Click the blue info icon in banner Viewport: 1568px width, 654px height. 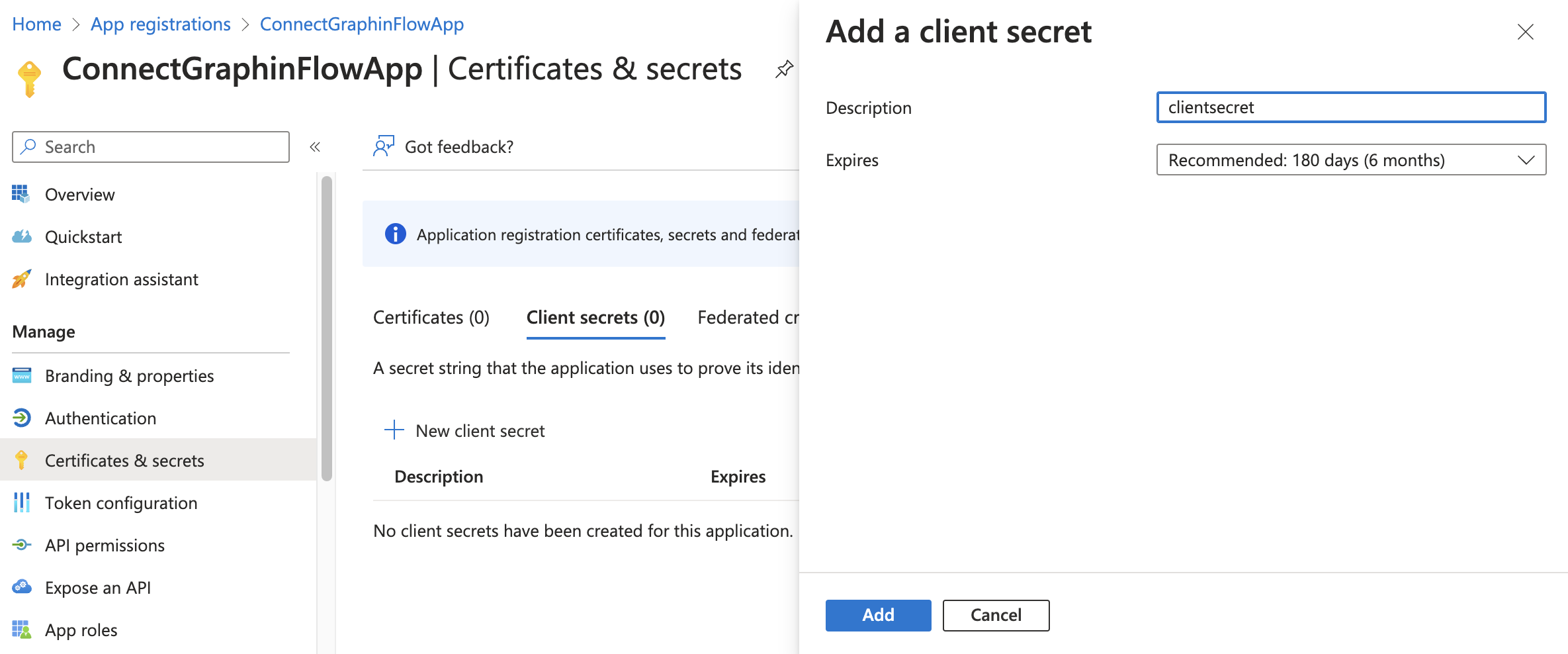point(396,234)
